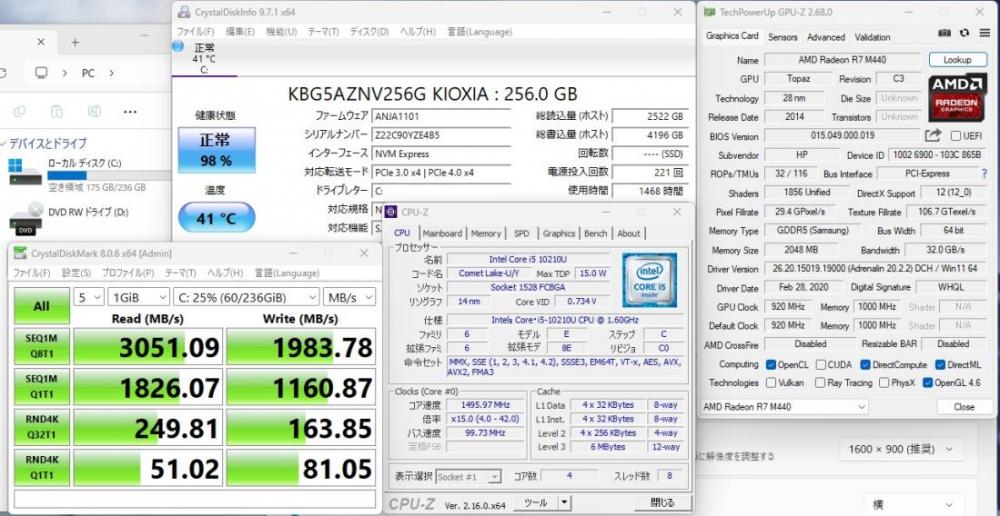This screenshot has width=1000, height=516.
Task: Switch to the Advanced tab in GPU-Z
Action: [826, 37]
